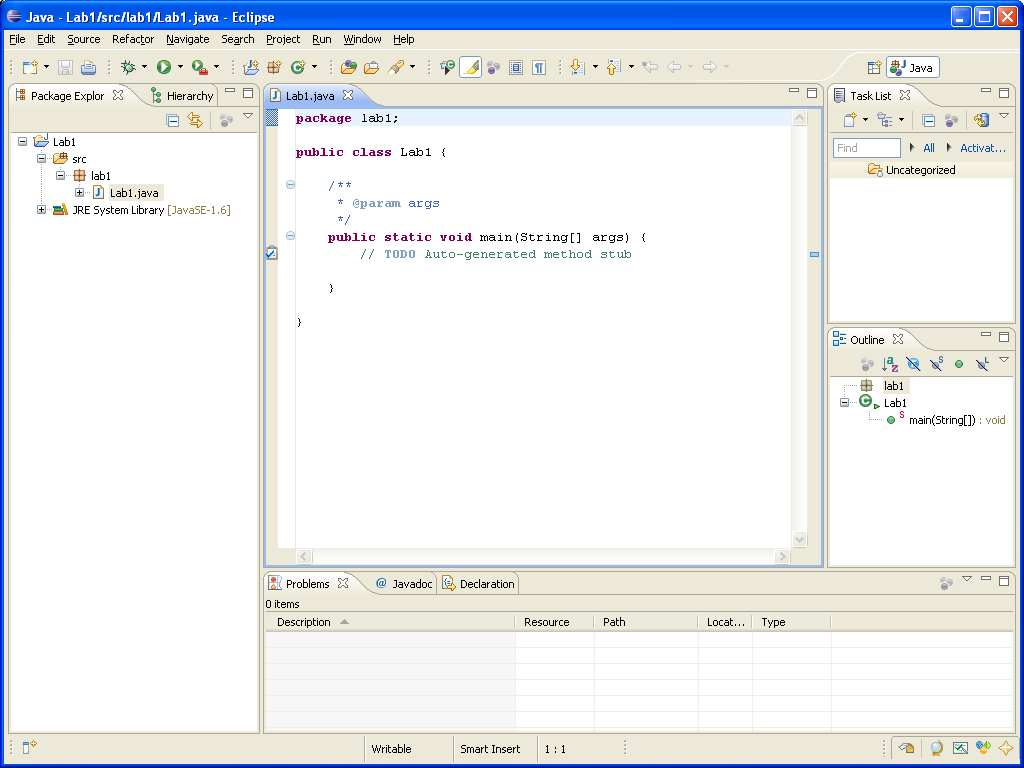Expand the JRE System Library node
The image size is (1024, 768).
tap(41, 210)
